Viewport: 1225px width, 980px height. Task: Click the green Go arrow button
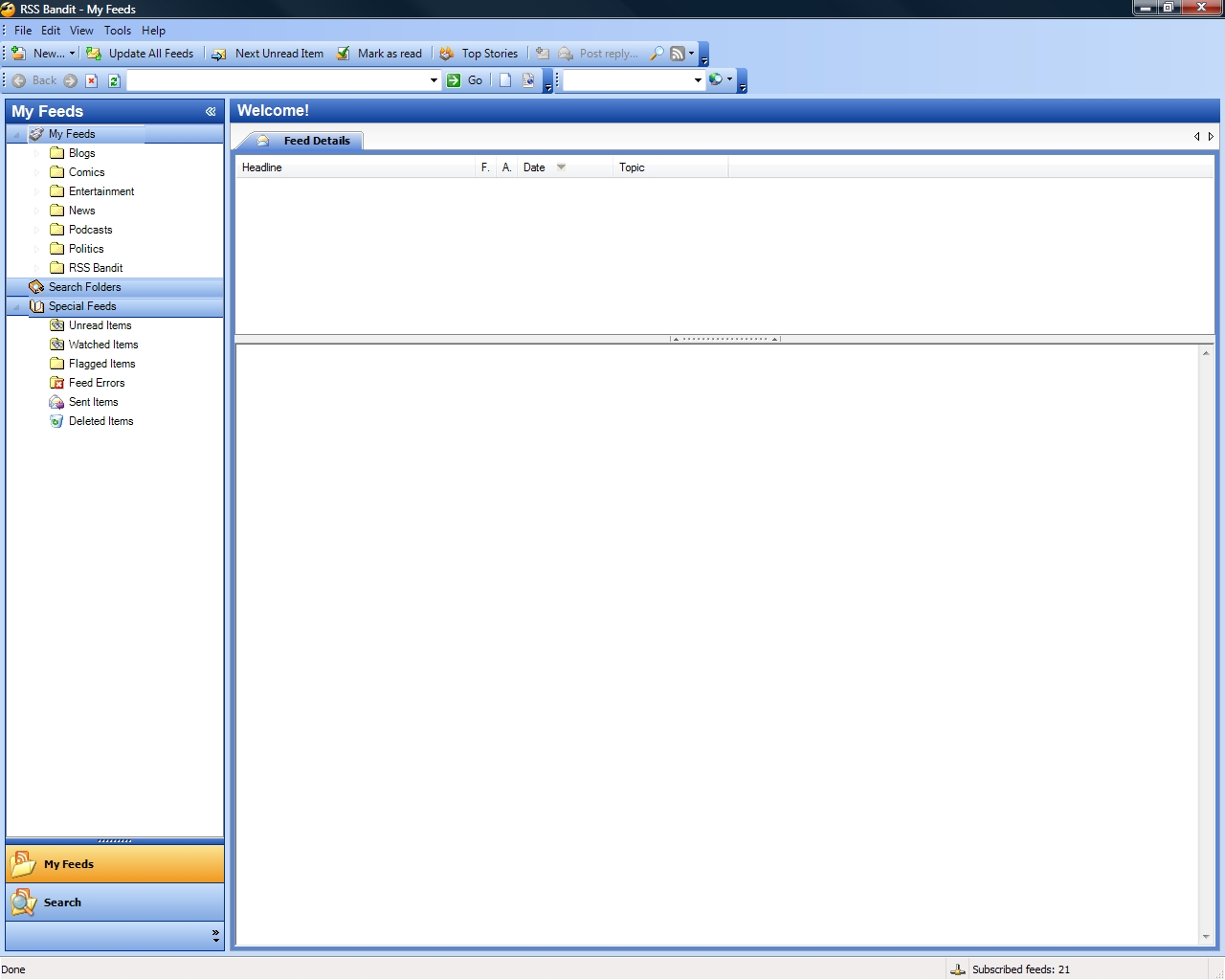click(454, 80)
